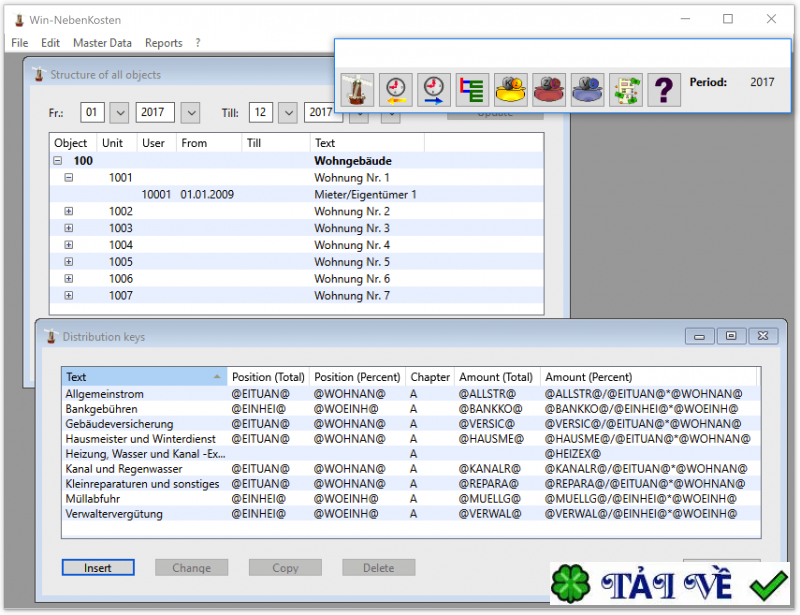Image resolution: width=800 pixels, height=615 pixels.
Task: Expand unit 1005 Wohnung Nr. 5
Action: coord(69,262)
